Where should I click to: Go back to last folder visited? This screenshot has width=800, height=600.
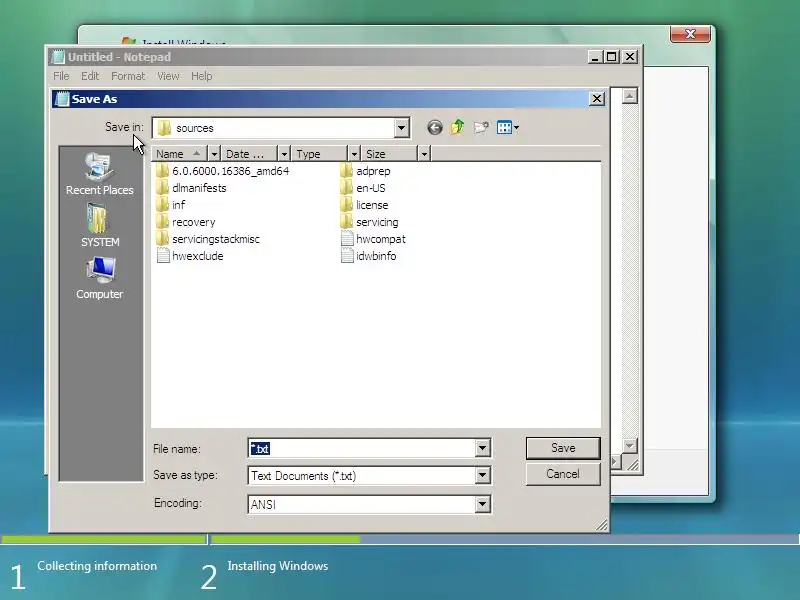[435, 128]
